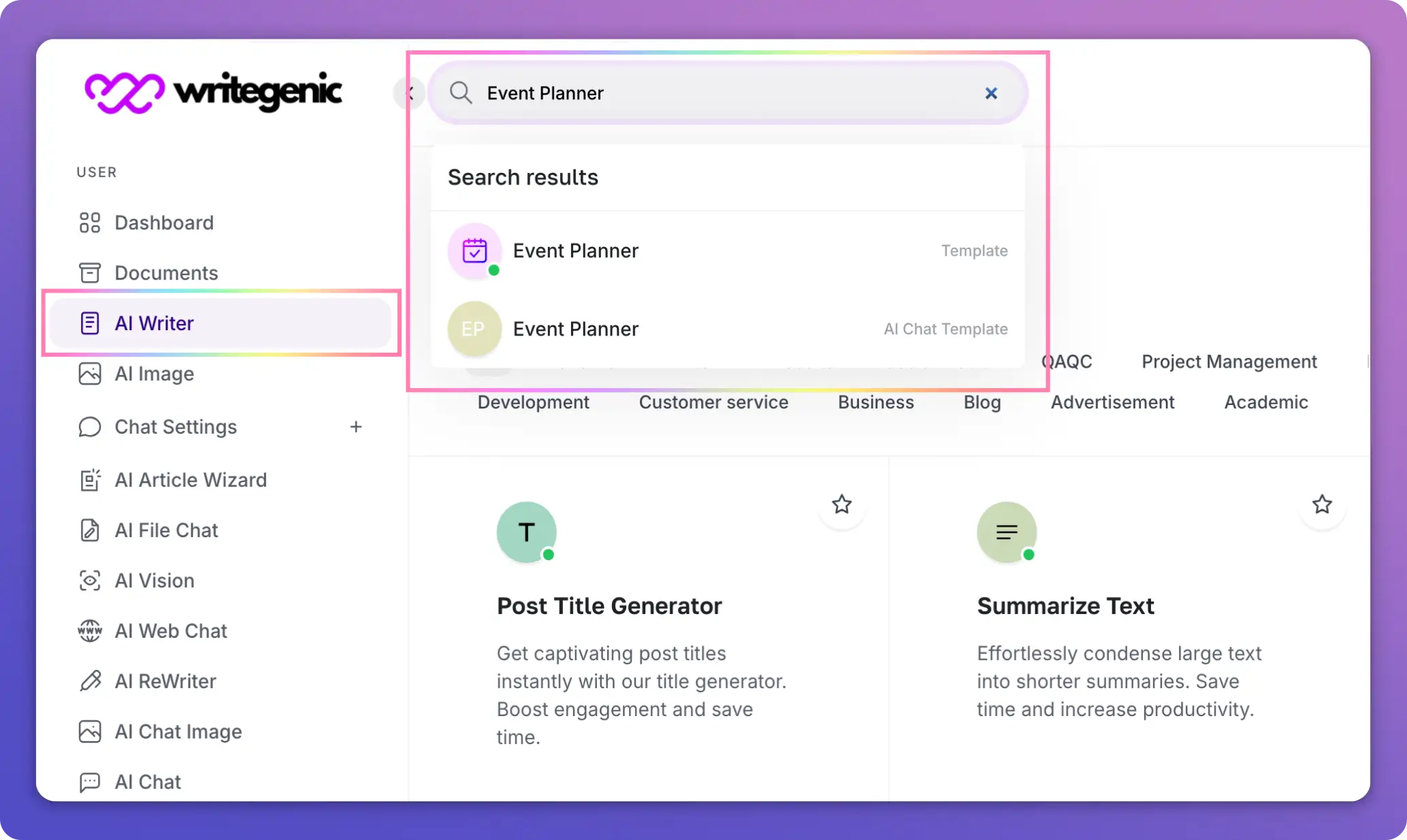Image resolution: width=1407 pixels, height=840 pixels.
Task: Click the AI Vision eye-scan icon
Action: [x=90, y=581]
